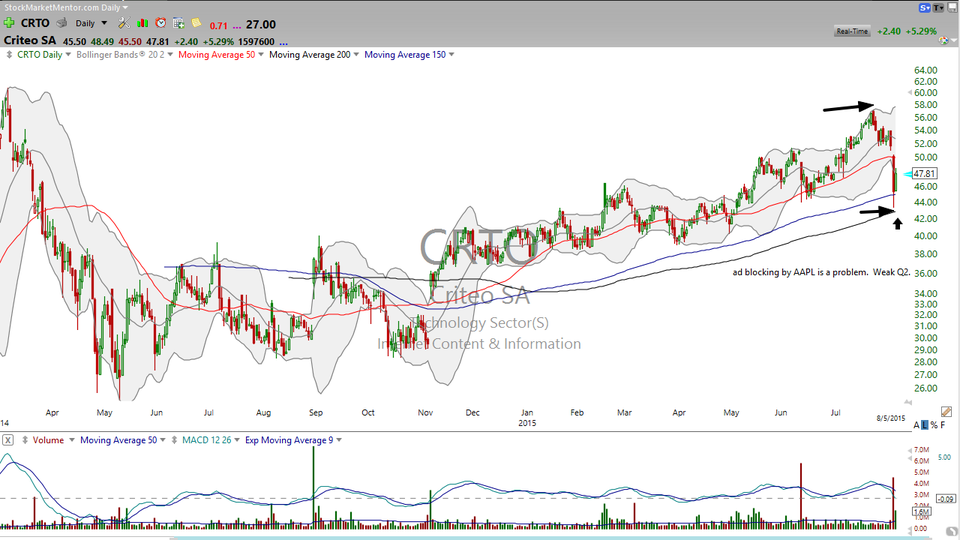Expand Bollinger Bands 20 2 dropdown
The width and height of the screenshot is (960, 540).
(x=170, y=54)
